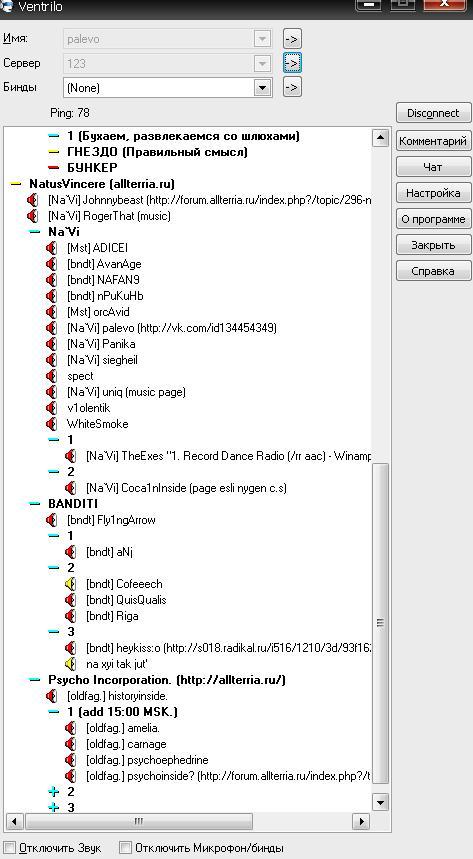Image resolution: width=473 pixels, height=859 pixels.
Task: Select ГНЕЗДО (Правильный смысл) channel
Action: 157,152
